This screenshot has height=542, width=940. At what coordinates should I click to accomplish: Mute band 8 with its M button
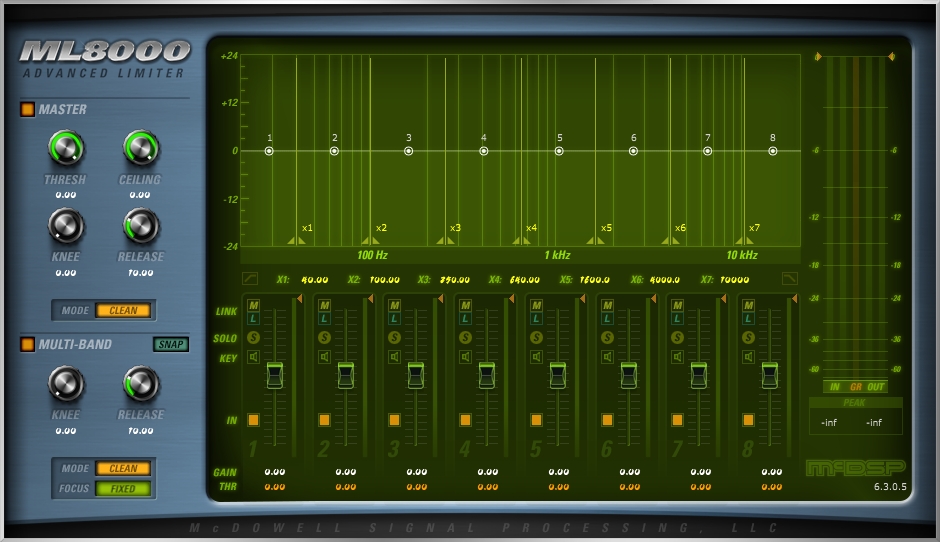tap(748, 305)
